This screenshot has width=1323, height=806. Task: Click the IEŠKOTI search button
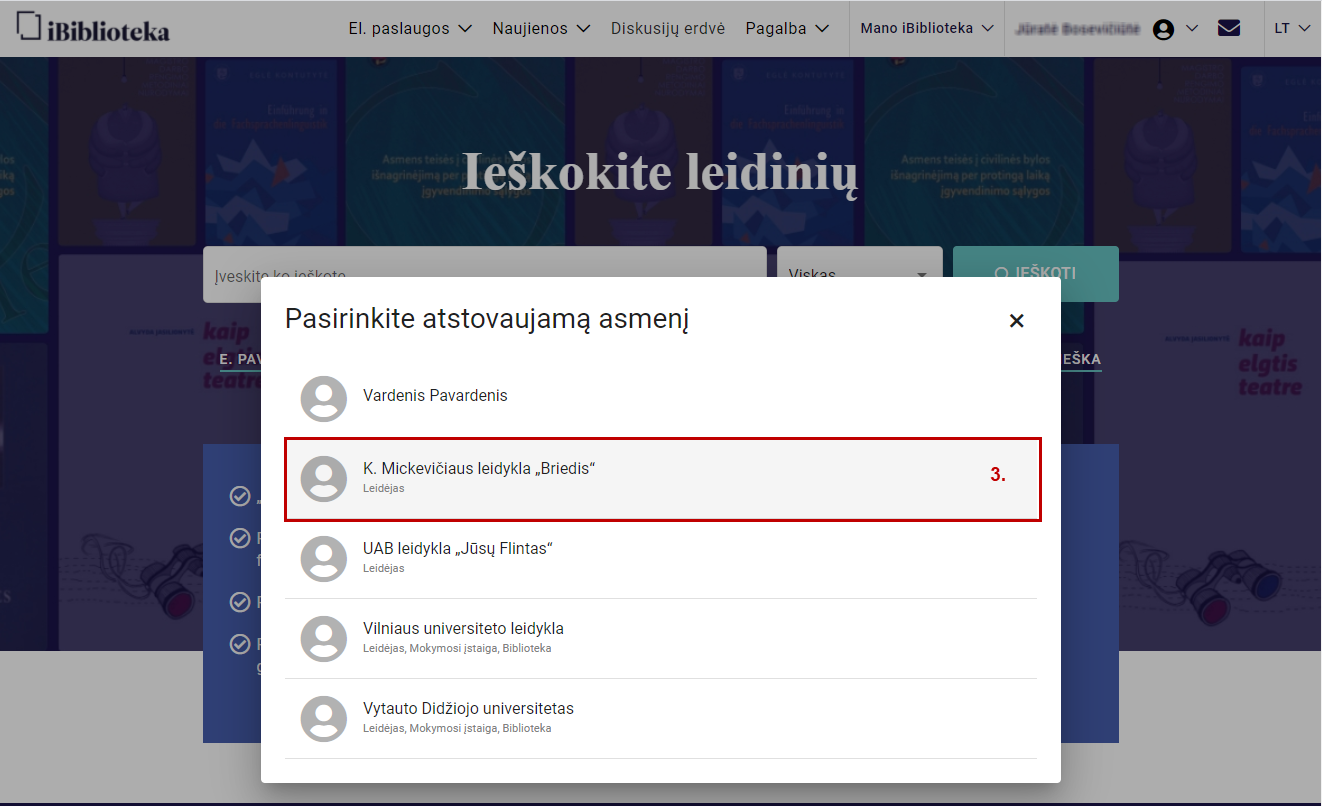coord(1036,273)
